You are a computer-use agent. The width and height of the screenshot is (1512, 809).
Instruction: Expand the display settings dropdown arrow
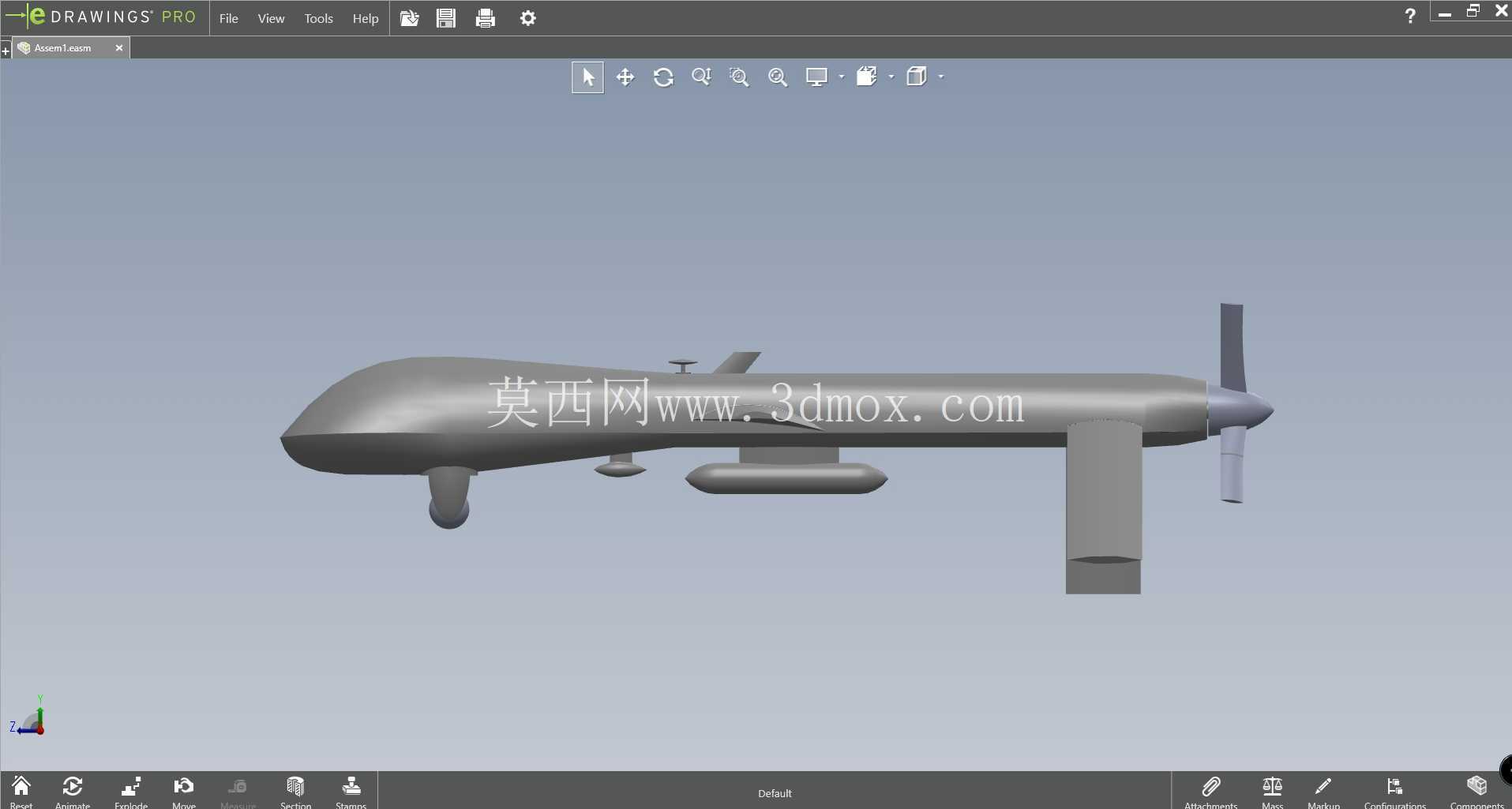pyautogui.click(x=842, y=77)
